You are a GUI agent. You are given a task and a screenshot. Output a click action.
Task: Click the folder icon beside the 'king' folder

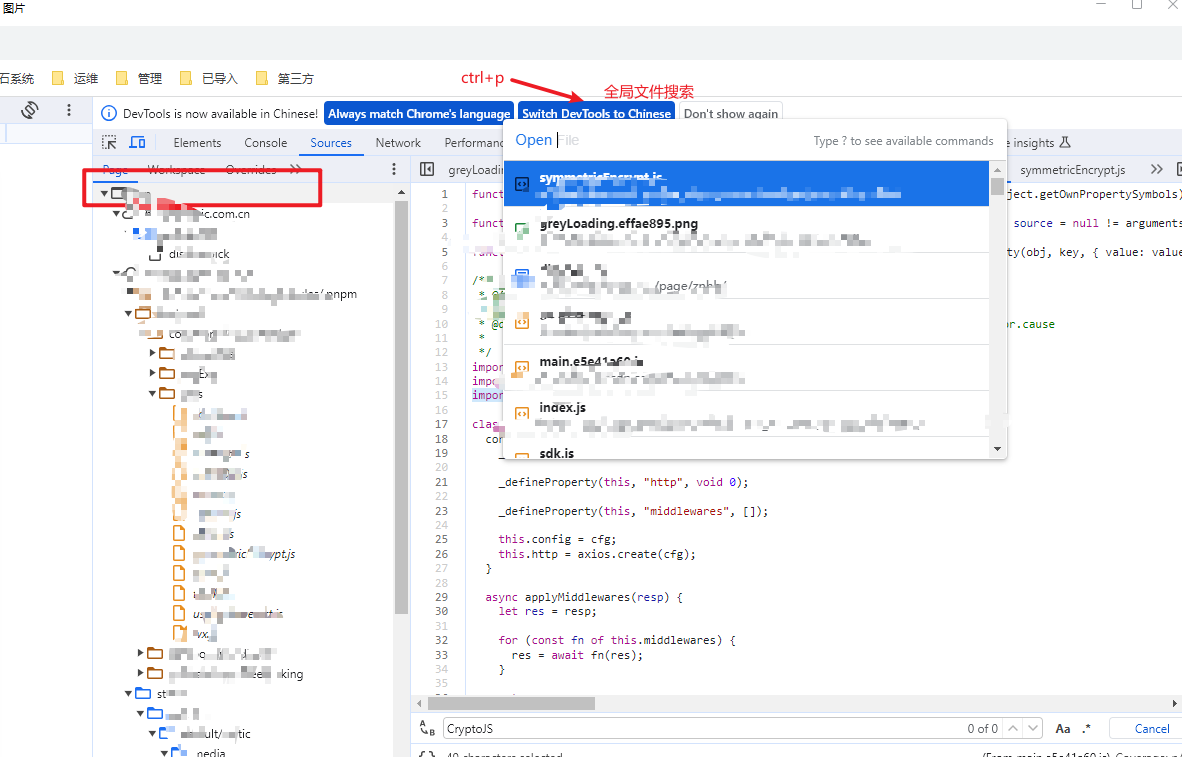click(x=155, y=673)
